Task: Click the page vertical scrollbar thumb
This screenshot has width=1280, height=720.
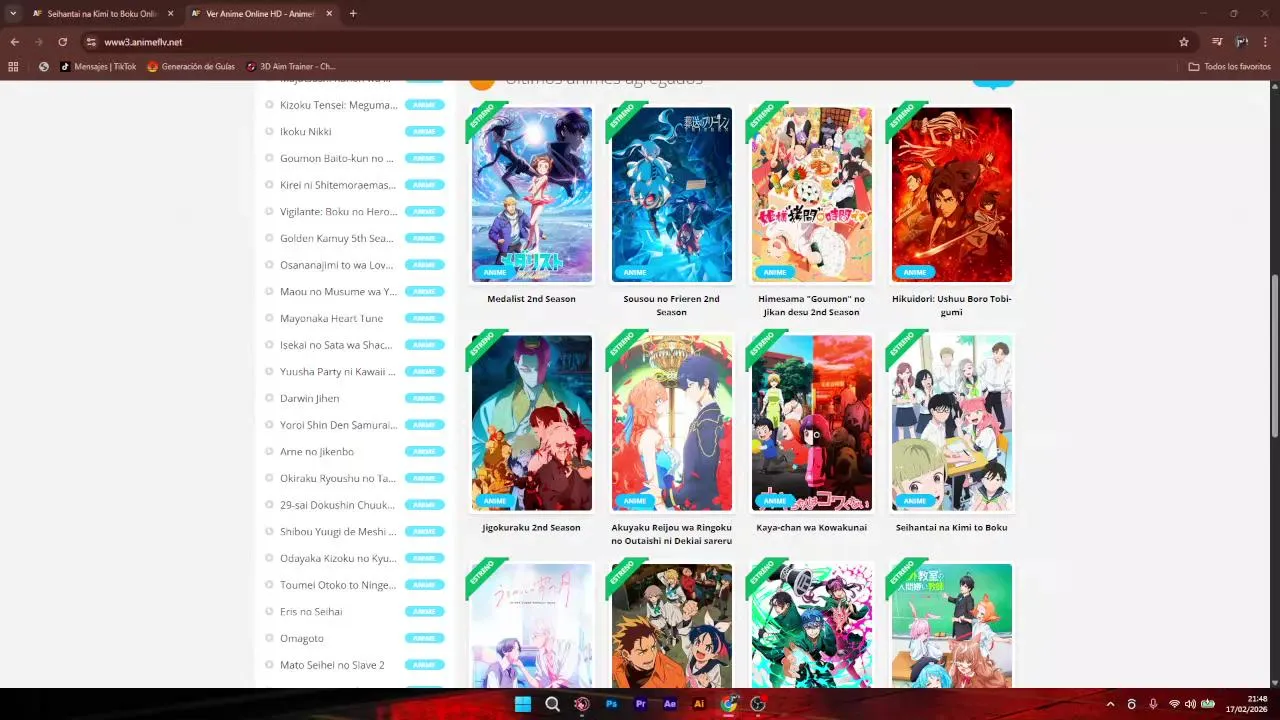Action: (1274, 356)
